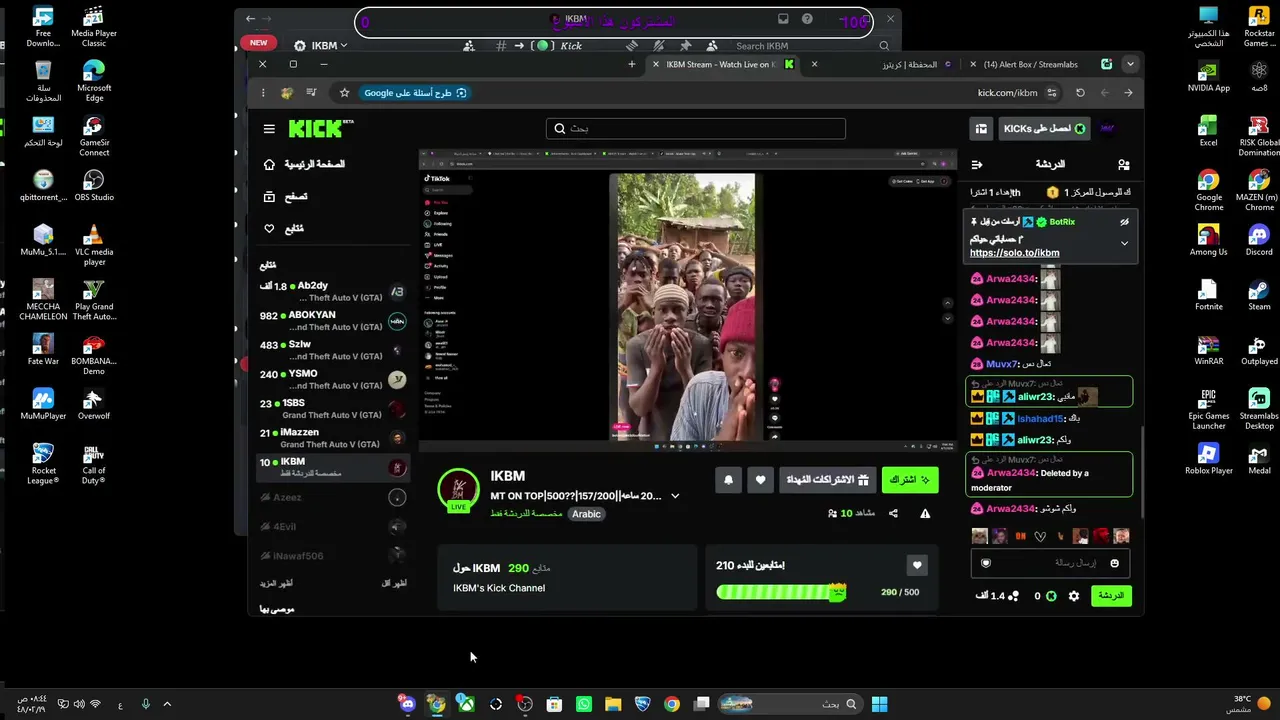
Task: Open WhatsApp from the taskbar
Action: tap(584, 704)
